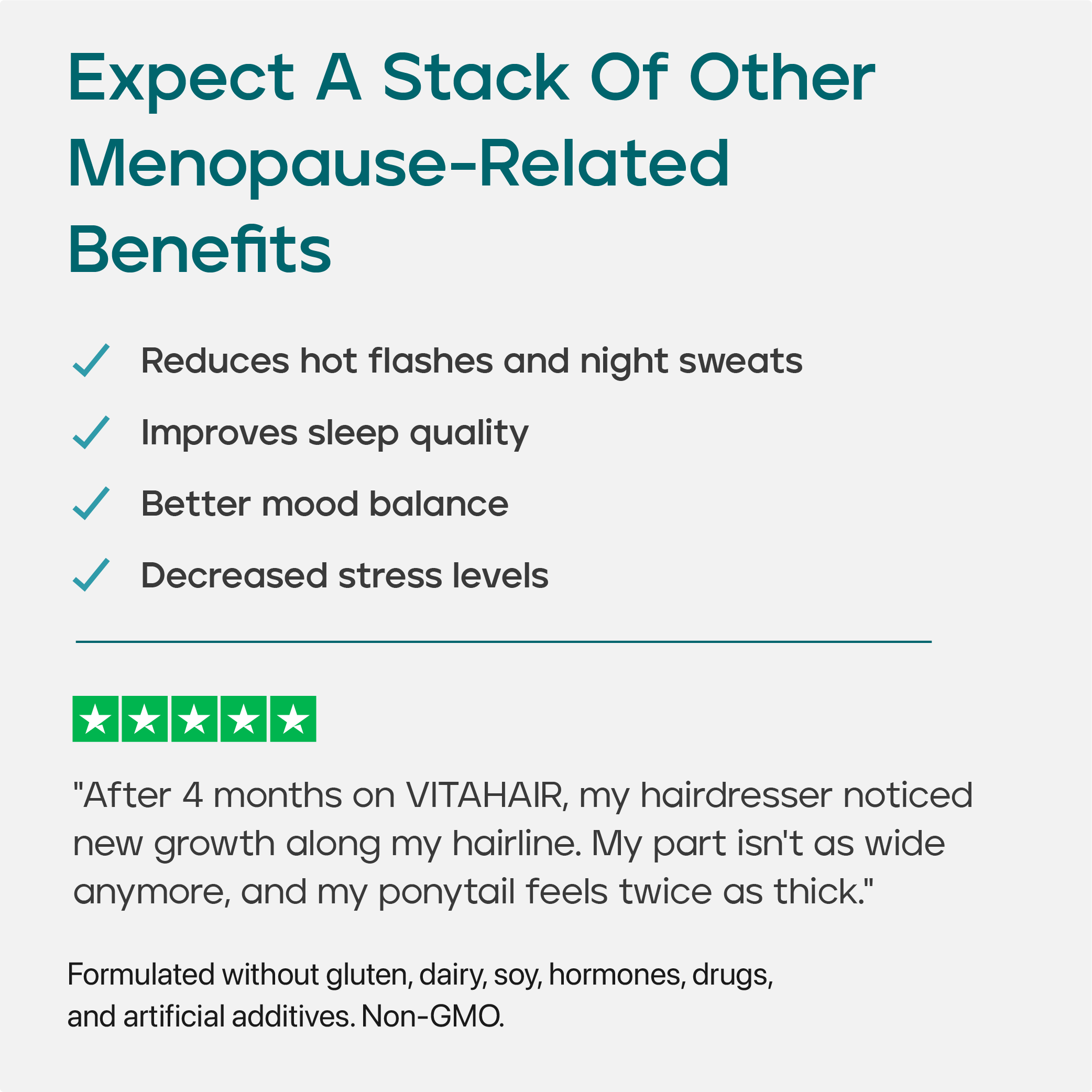
Task: Click the checkmark beside hot flashes benefit
Action: tap(91, 361)
